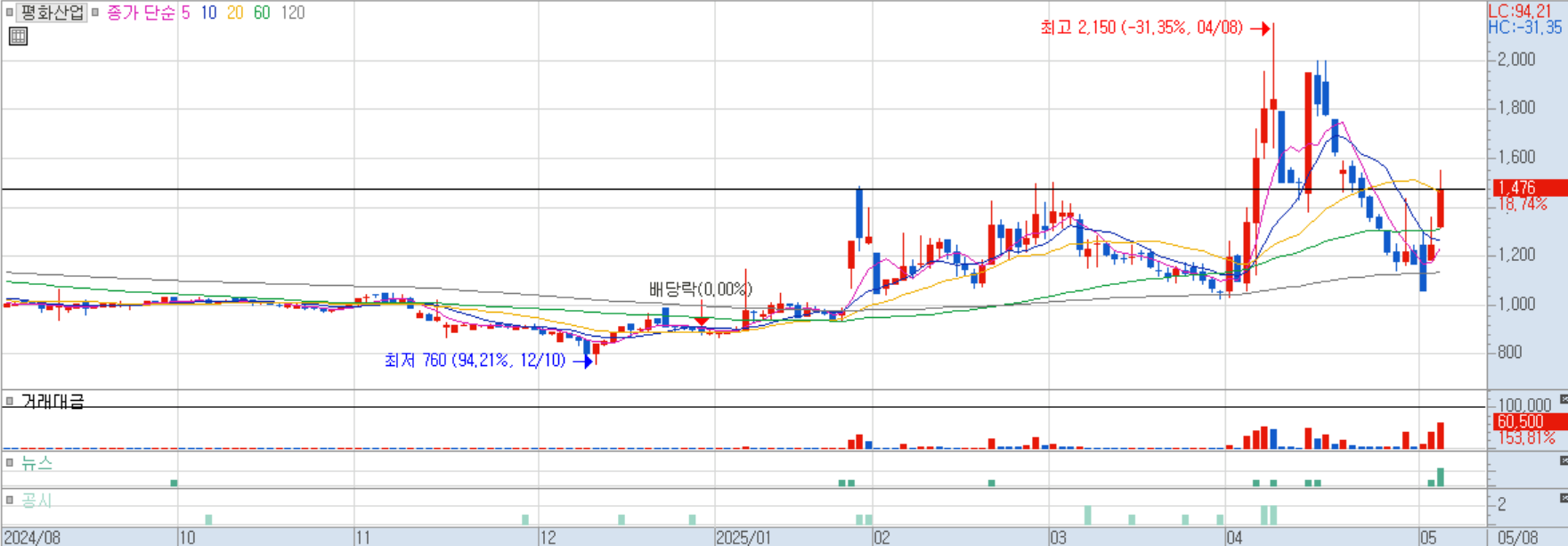
Task: Select the green 60-day moving average label
Action: click(262, 12)
